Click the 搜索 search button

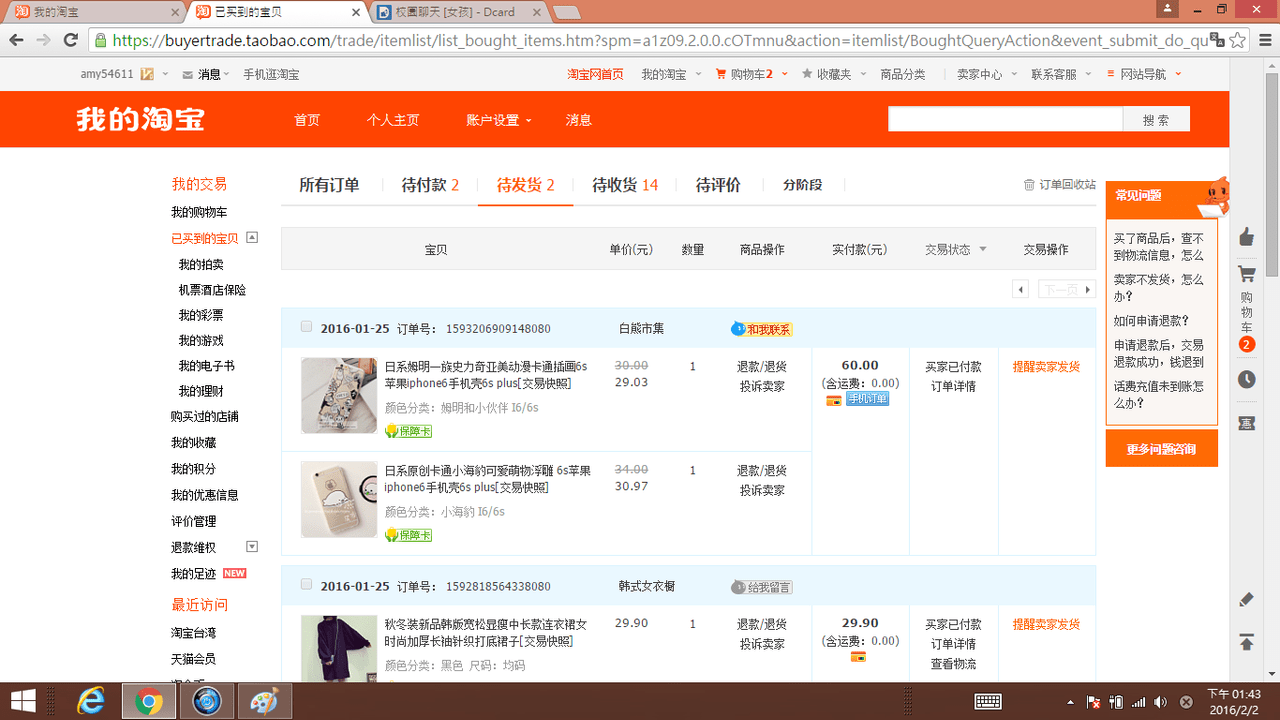click(1156, 120)
